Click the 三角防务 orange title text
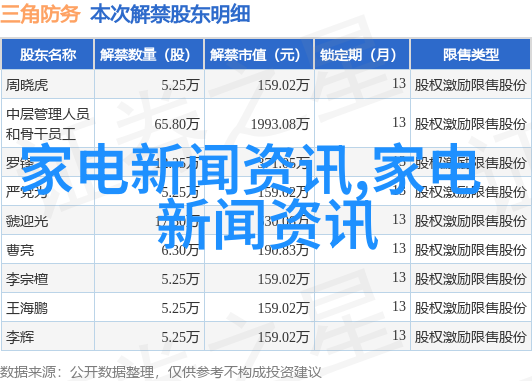Screen dimensions: 532x381 (40, 14)
